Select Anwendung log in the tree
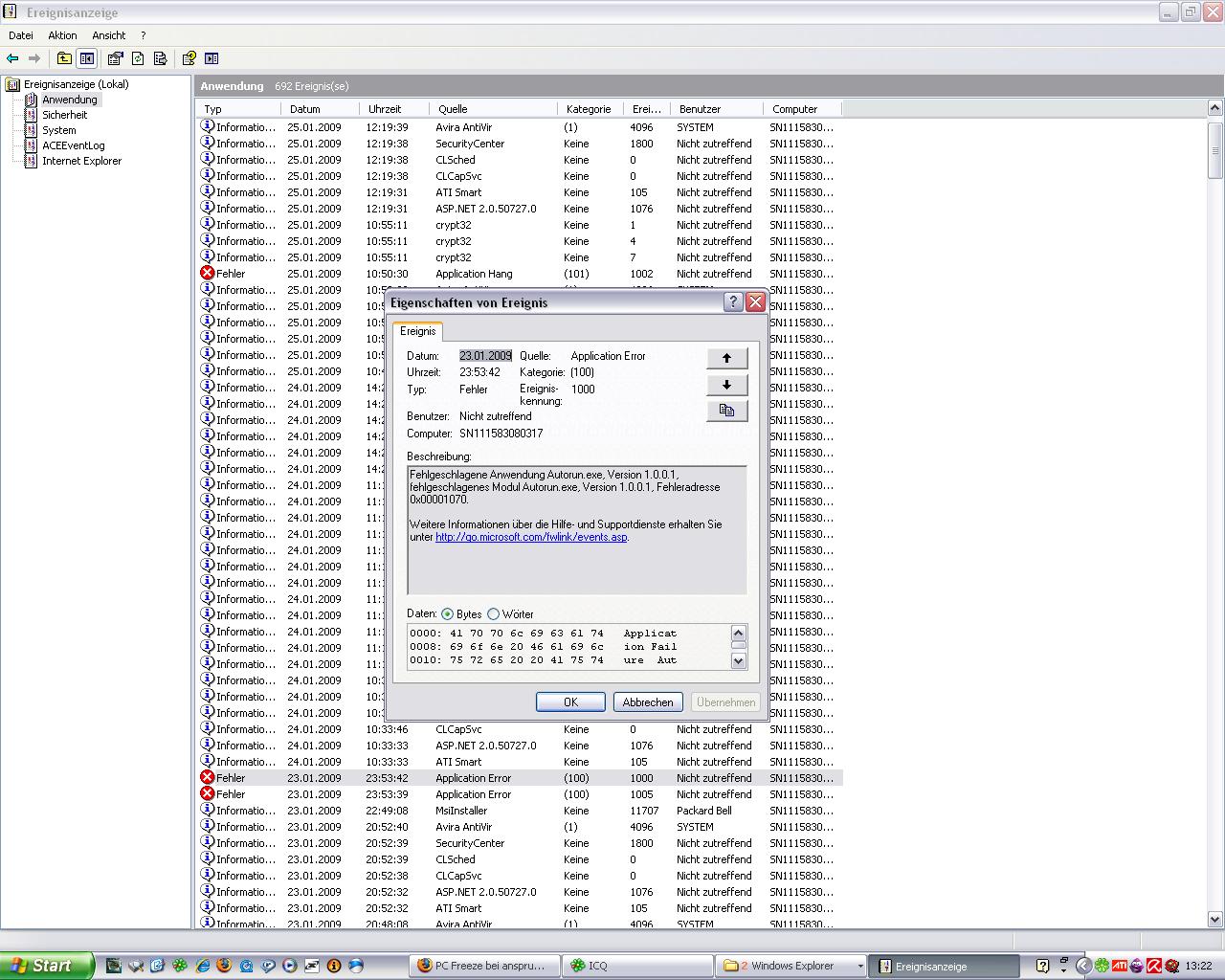Viewport: 1225px width, 980px height. pos(69,100)
